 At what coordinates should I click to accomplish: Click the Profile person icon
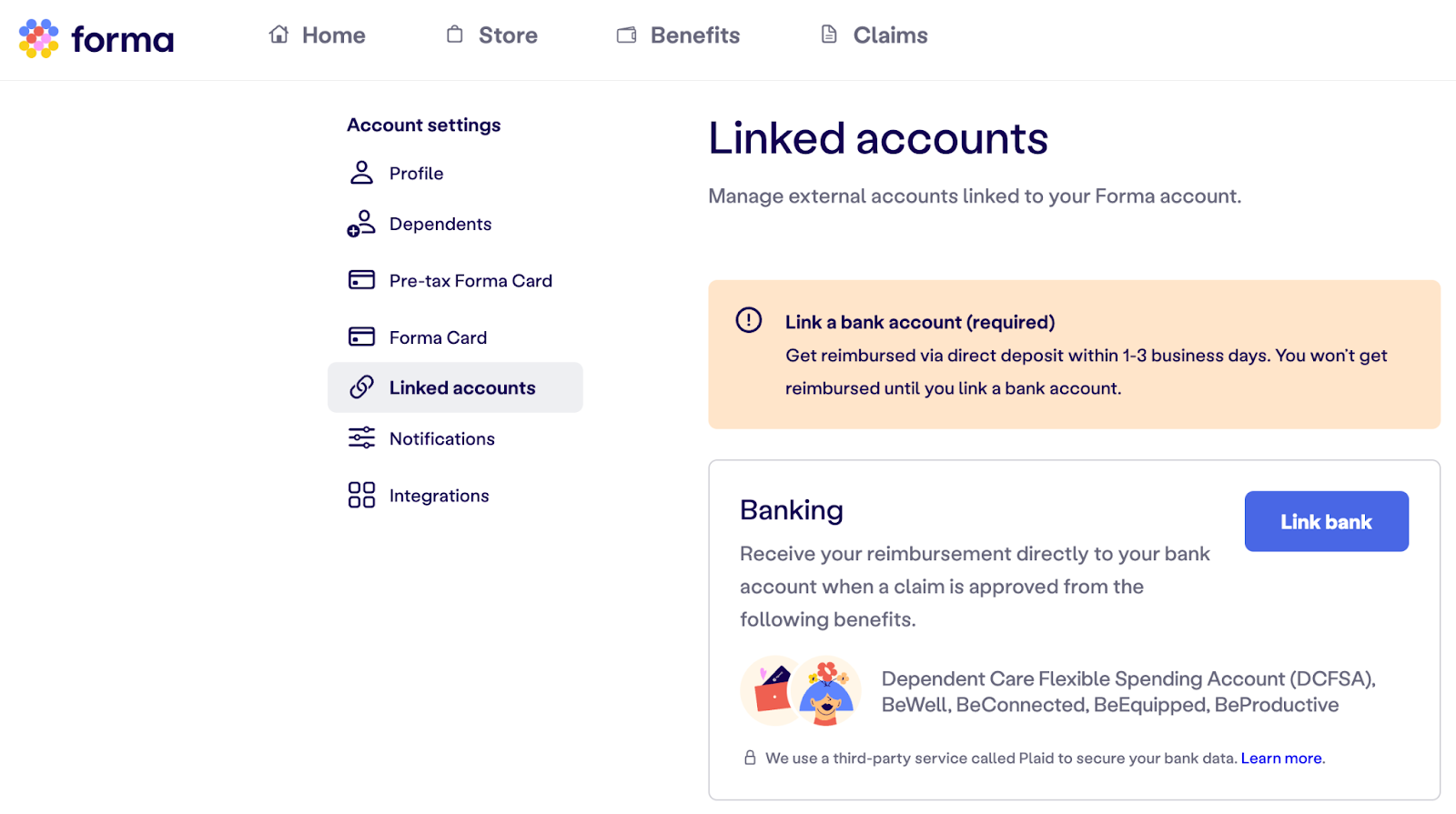tap(361, 173)
